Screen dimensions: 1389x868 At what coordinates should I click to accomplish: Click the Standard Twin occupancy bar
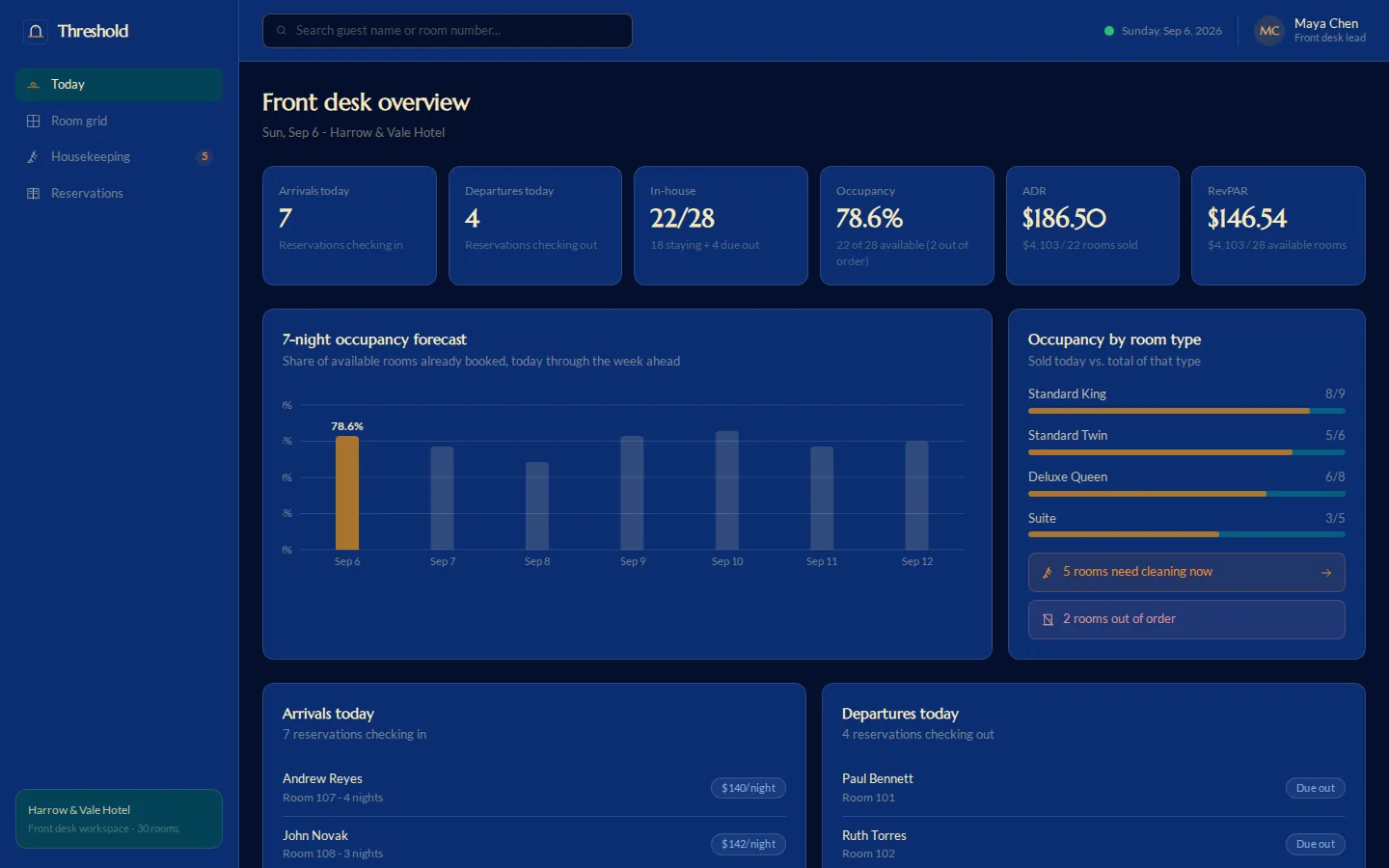(x=1186, y=452)
